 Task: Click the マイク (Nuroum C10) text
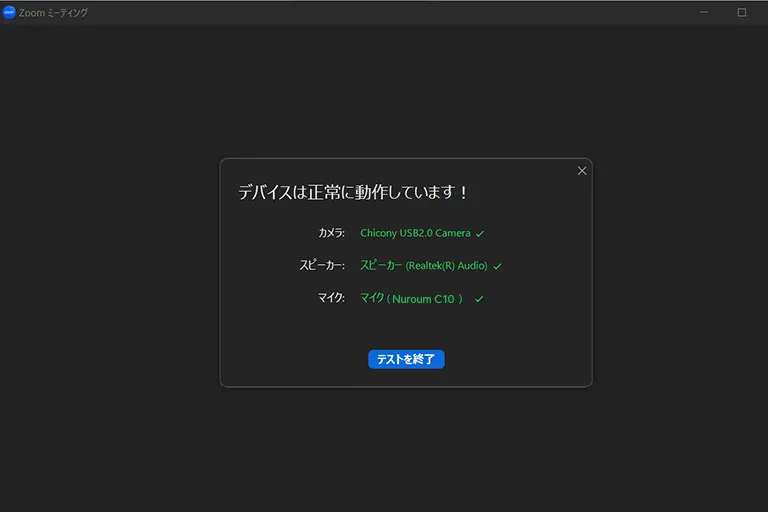(x=411, y=298)
